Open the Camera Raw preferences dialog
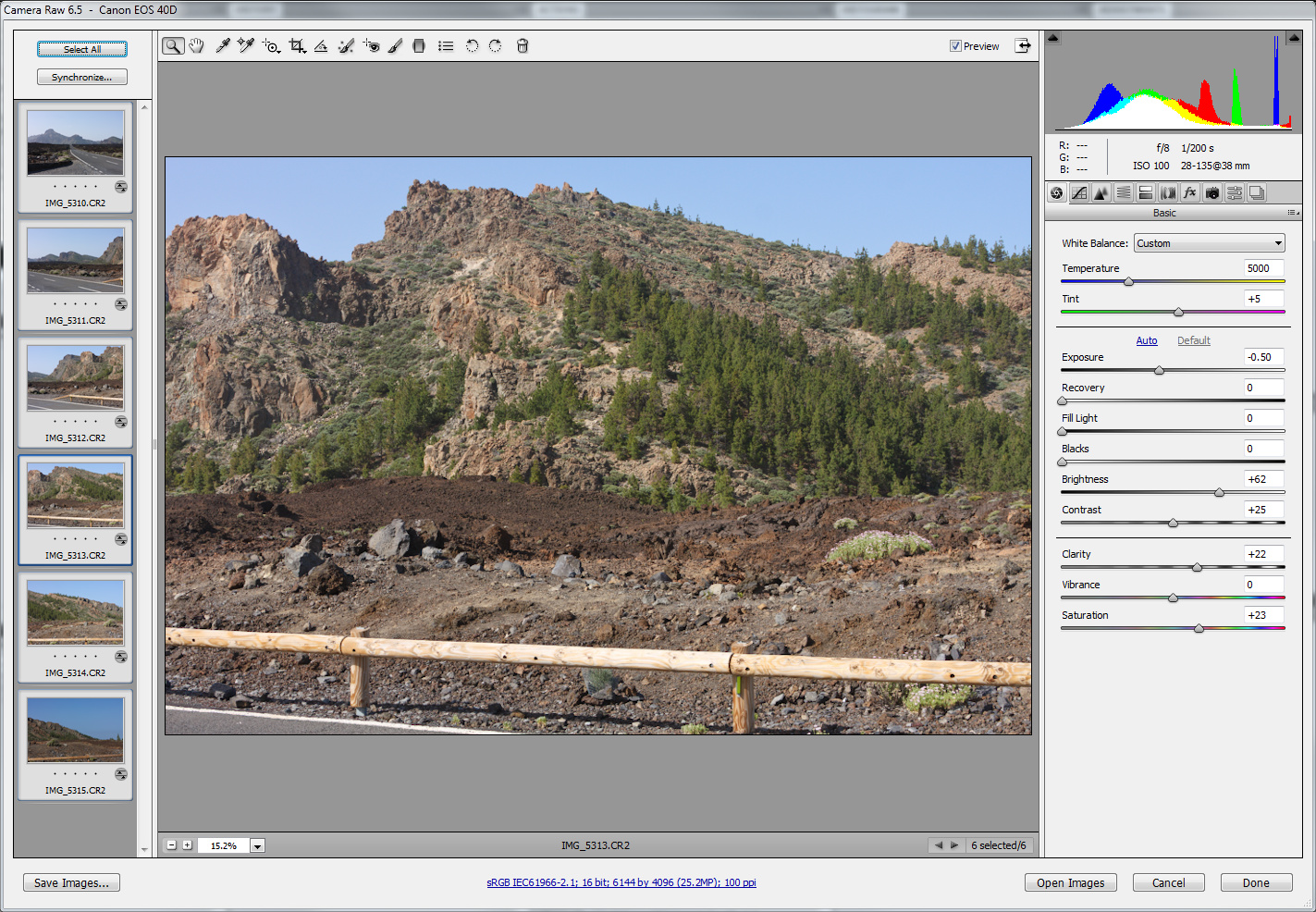1316x912 pixels. click(446, 46)
